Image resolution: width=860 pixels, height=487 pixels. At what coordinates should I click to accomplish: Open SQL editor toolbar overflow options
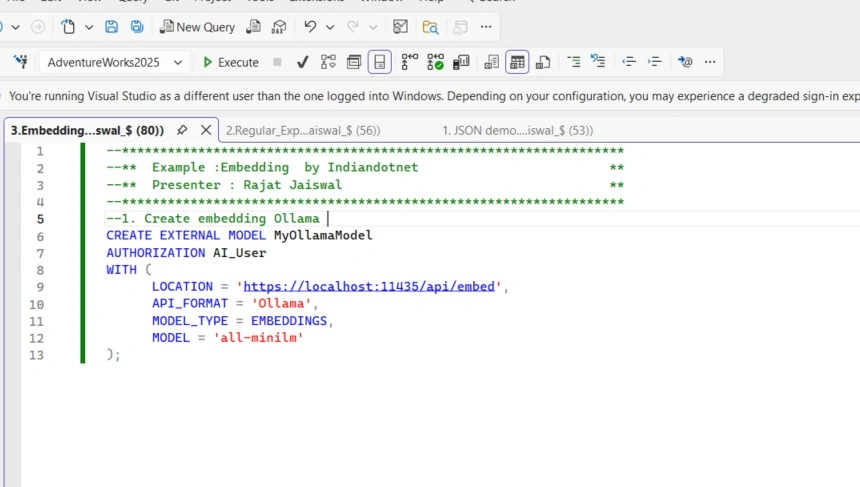[x=710, y=61]
